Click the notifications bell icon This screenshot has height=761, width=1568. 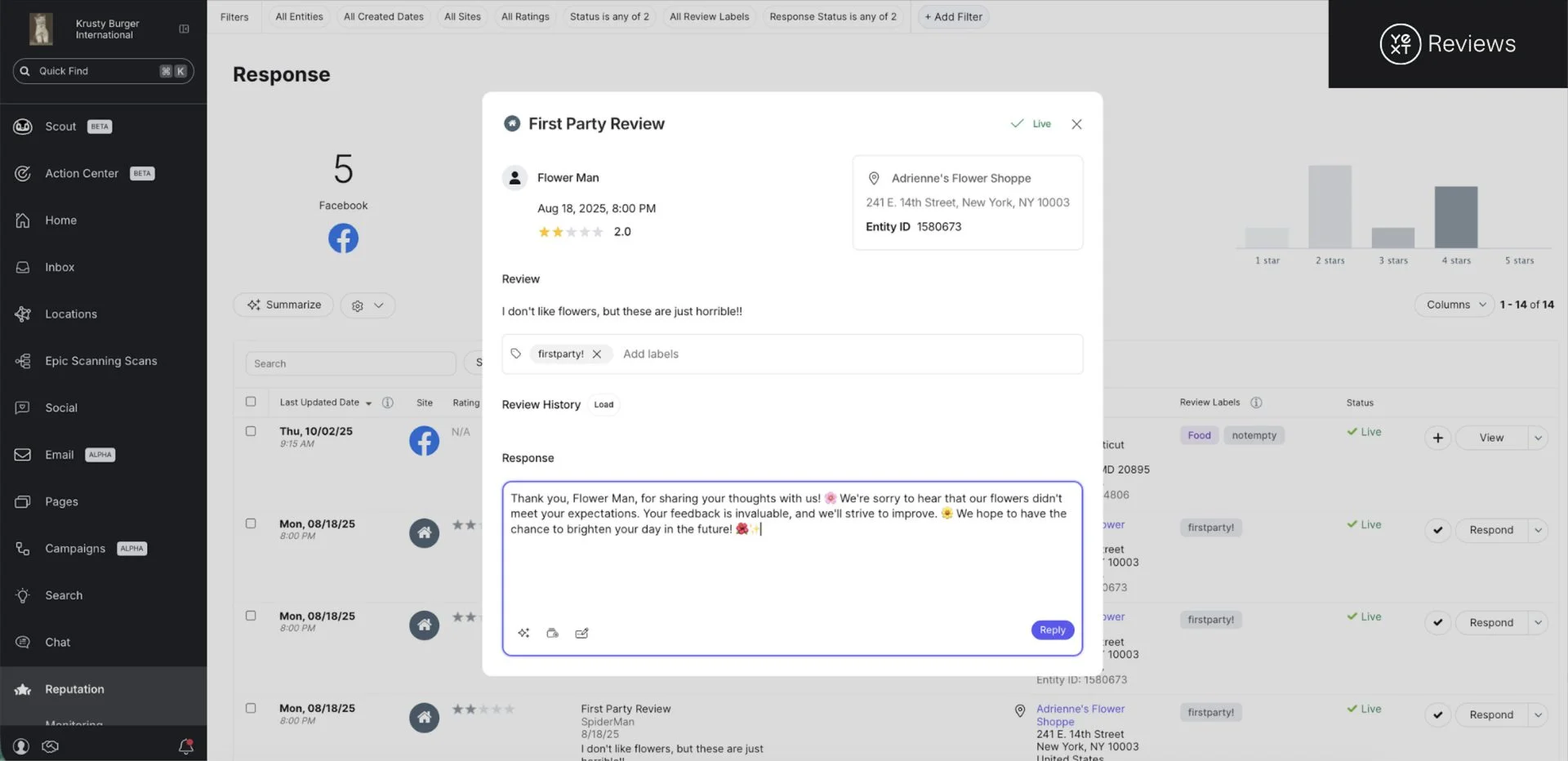(x=186, y=746)
